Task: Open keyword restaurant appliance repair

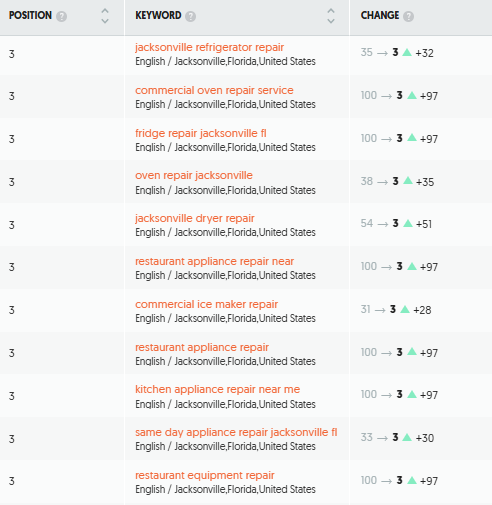Action: [202, 347]
